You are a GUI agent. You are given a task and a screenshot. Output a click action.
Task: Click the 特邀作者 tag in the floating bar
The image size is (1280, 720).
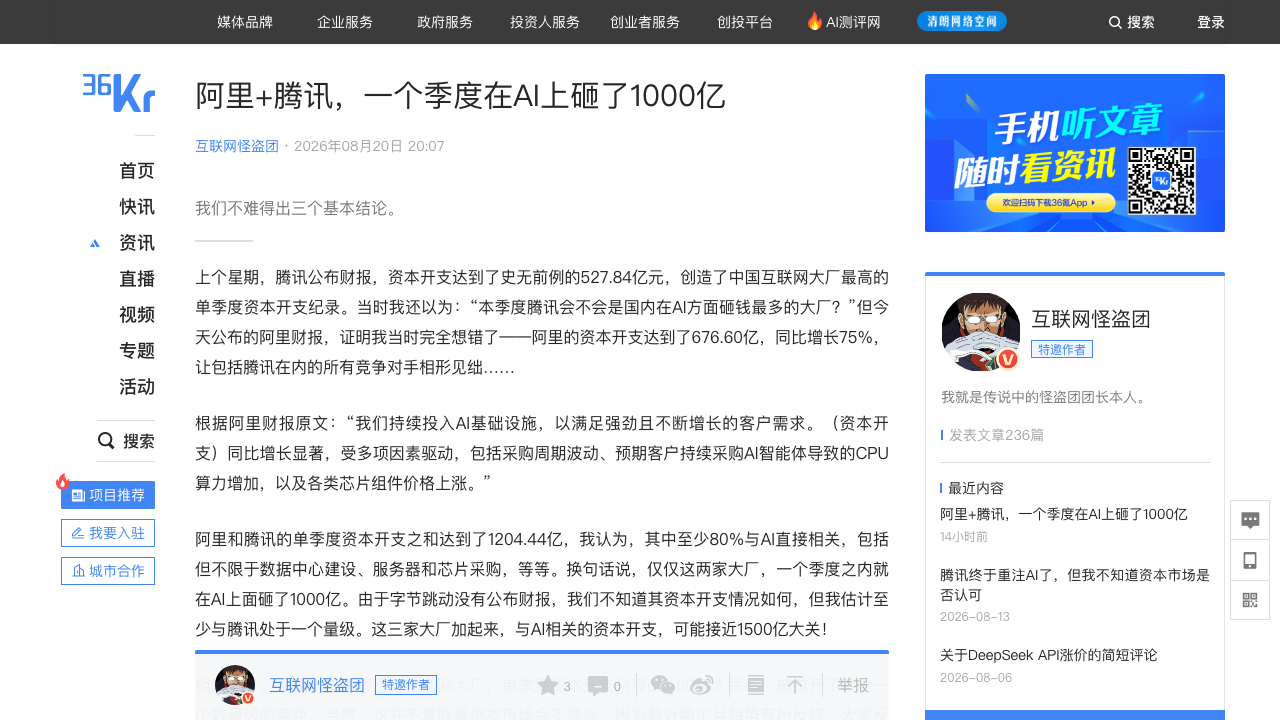click(x=406, y=685)
